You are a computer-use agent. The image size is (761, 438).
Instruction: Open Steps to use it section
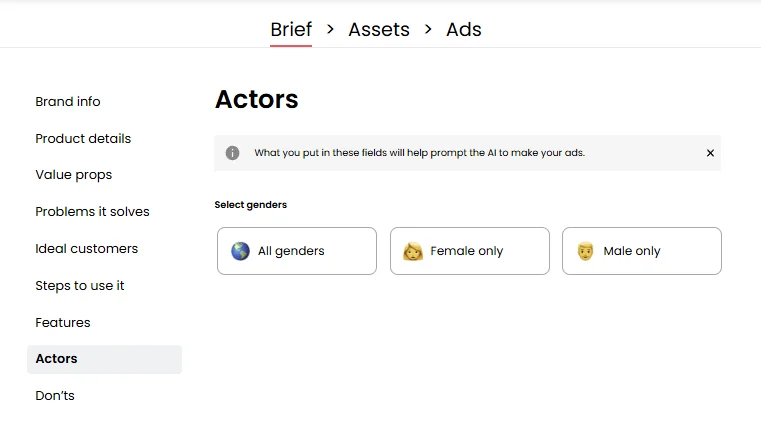click(80, 286)
